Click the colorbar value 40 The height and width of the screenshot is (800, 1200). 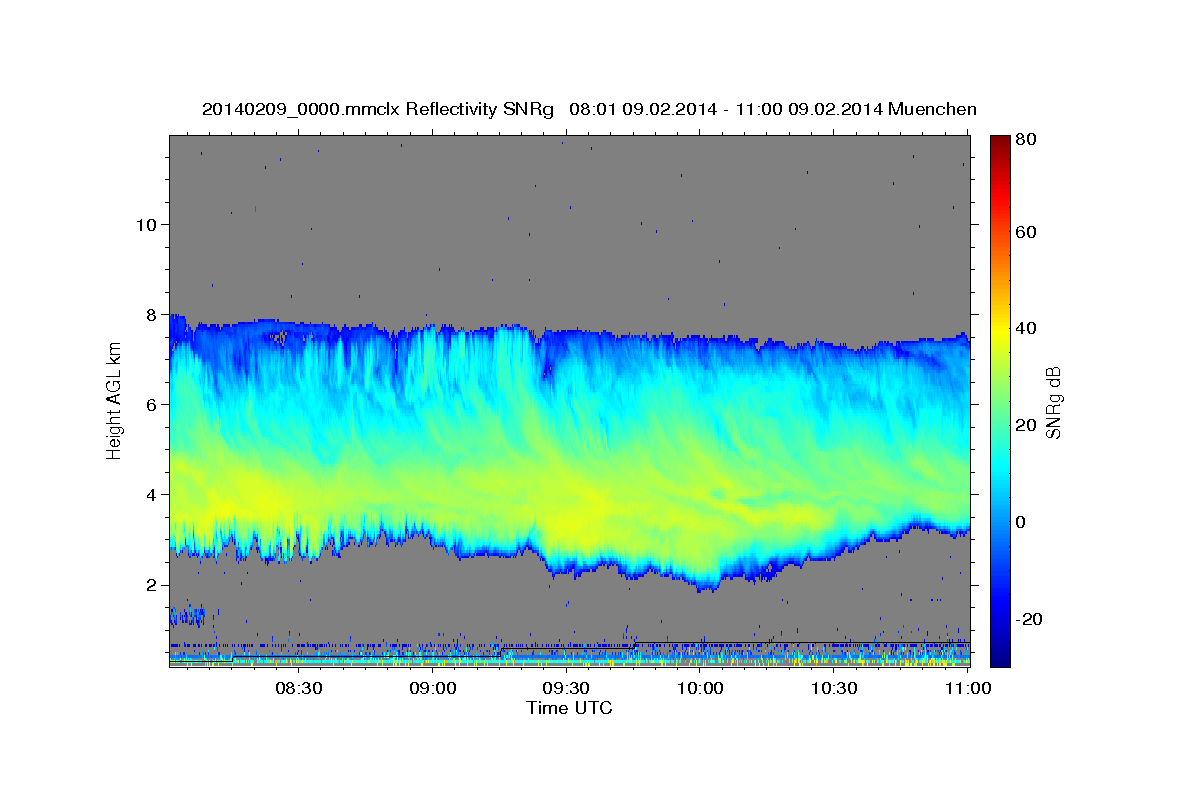pyautogui.click(x=1025, y=328)
